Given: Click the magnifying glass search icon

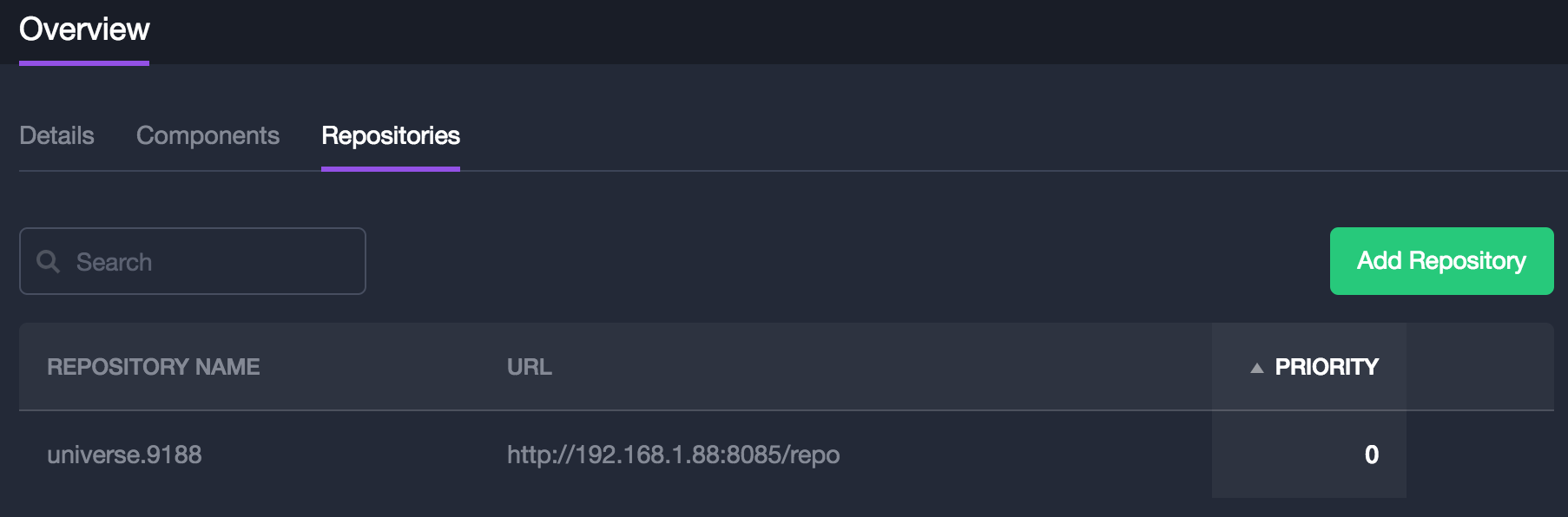Looking at the screenshot, I should pyautogui.click(x=48, y=261).
